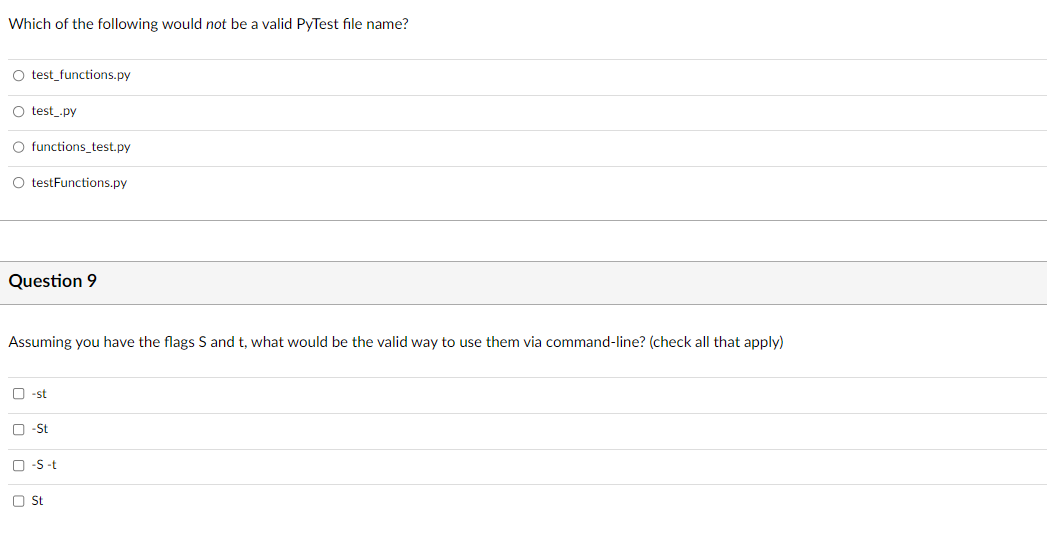Enable the -S -t checkbox

click(19, 465)
